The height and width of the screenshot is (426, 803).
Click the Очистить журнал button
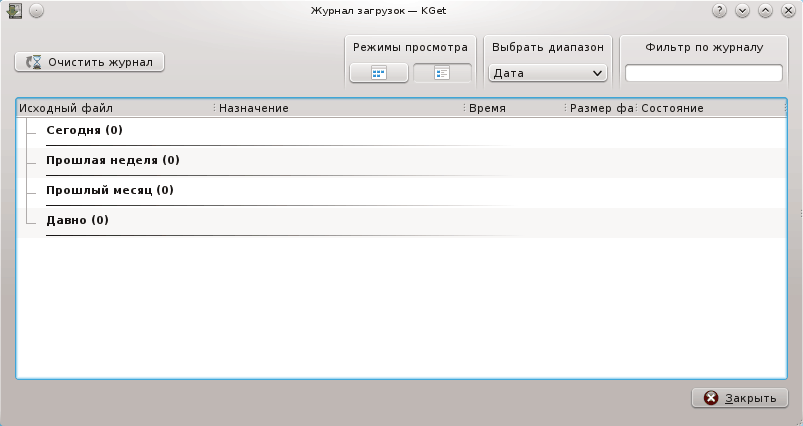tap(90, 62)
